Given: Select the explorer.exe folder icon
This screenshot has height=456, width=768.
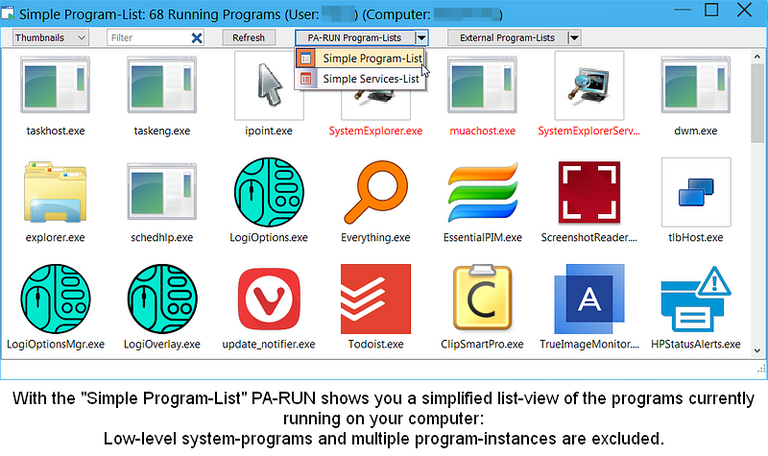Looking at the screenshot, I should 55,192.
